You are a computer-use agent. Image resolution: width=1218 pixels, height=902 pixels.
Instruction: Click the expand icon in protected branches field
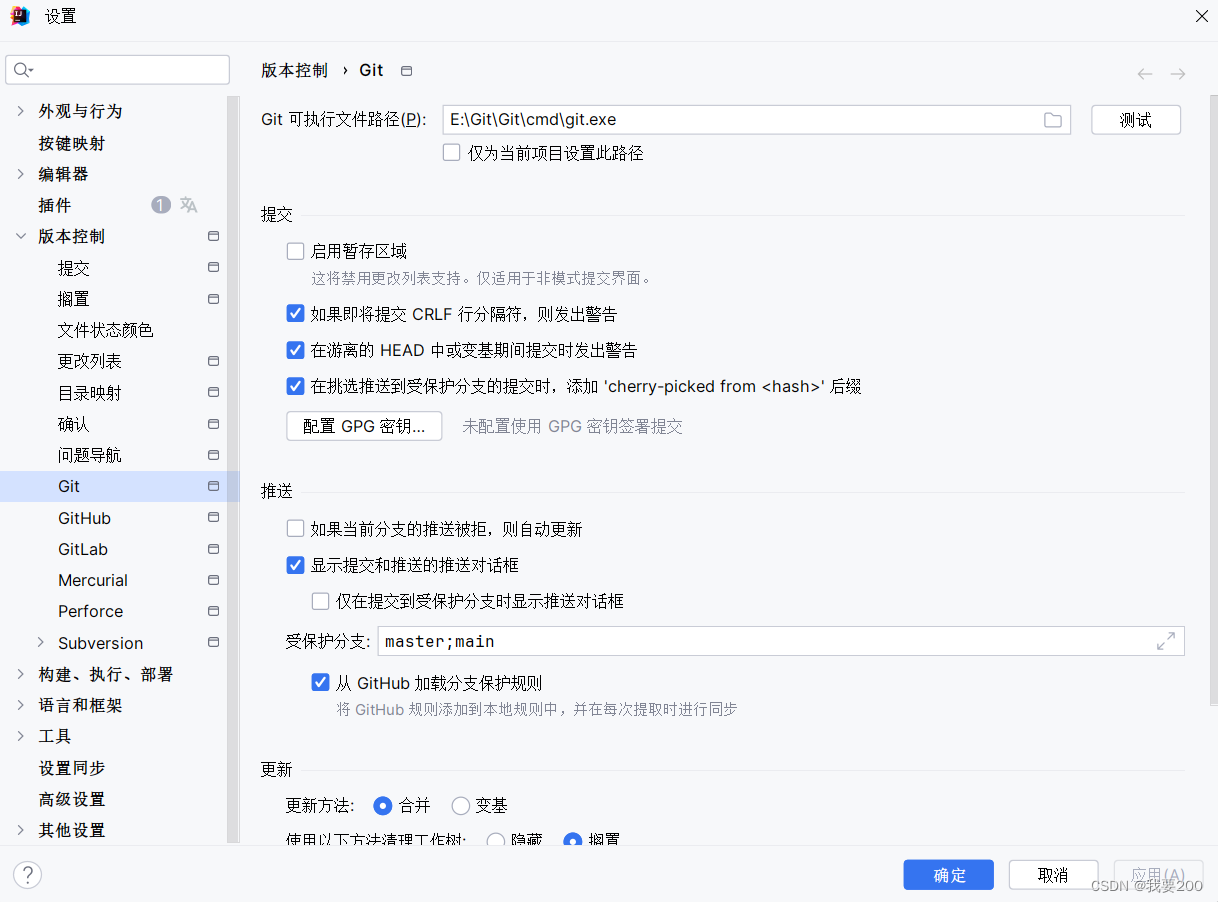point(1166,641)
